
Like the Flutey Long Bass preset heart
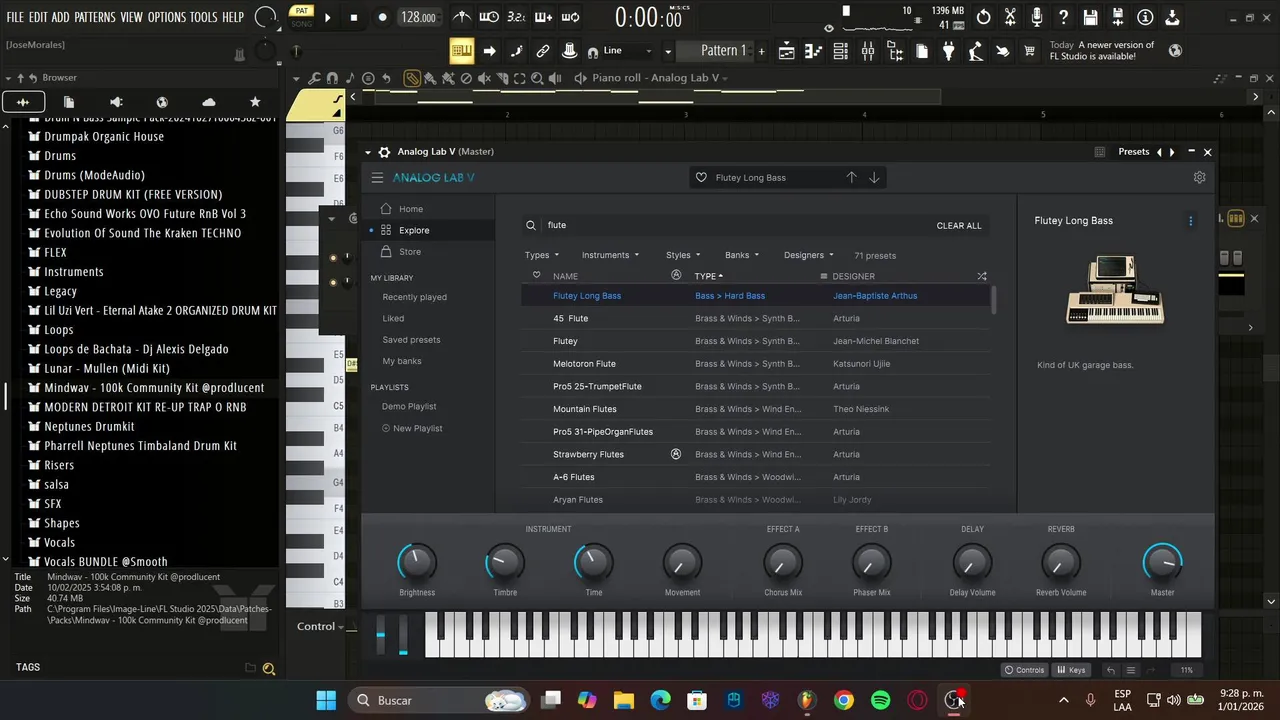coord(701,178)
